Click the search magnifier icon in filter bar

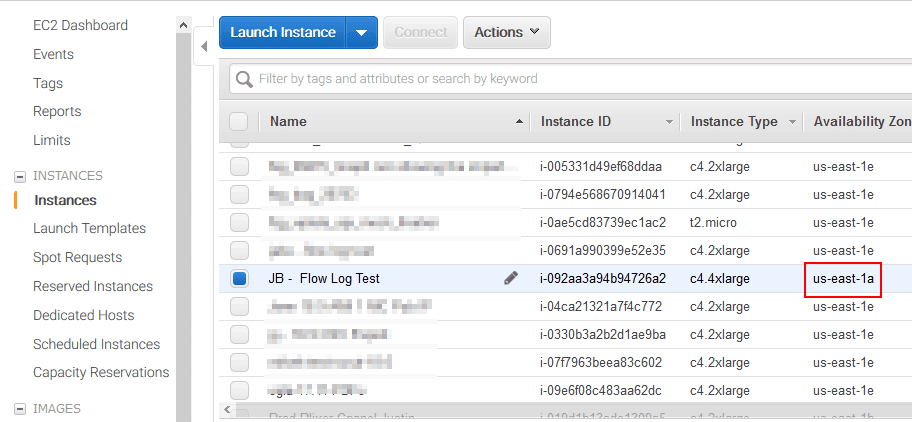tap(244, 79)
